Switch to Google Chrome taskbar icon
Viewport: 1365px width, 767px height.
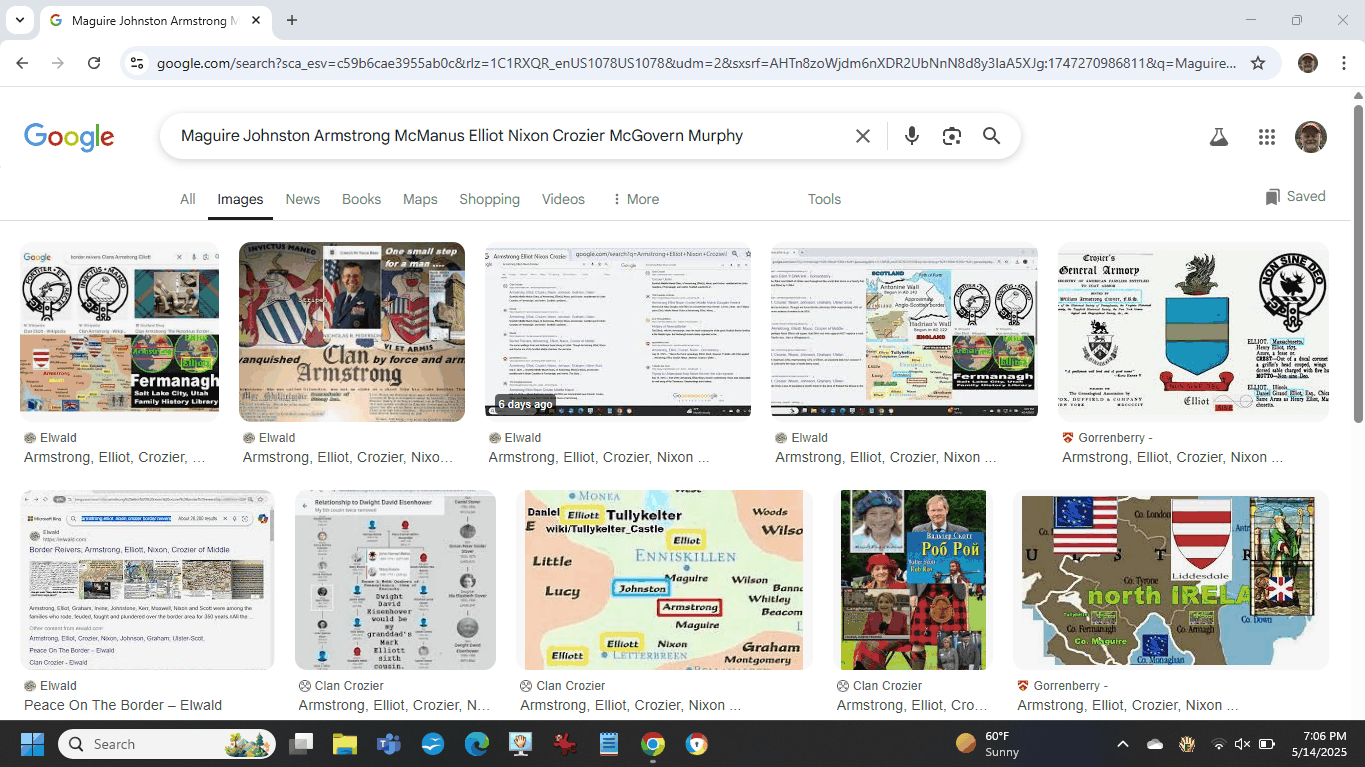(652, 744)
